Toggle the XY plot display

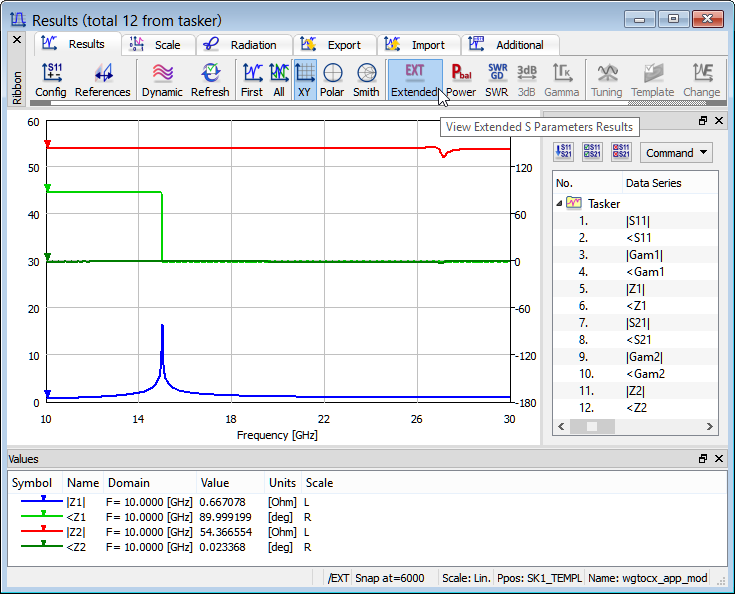(x=305, y=79)
